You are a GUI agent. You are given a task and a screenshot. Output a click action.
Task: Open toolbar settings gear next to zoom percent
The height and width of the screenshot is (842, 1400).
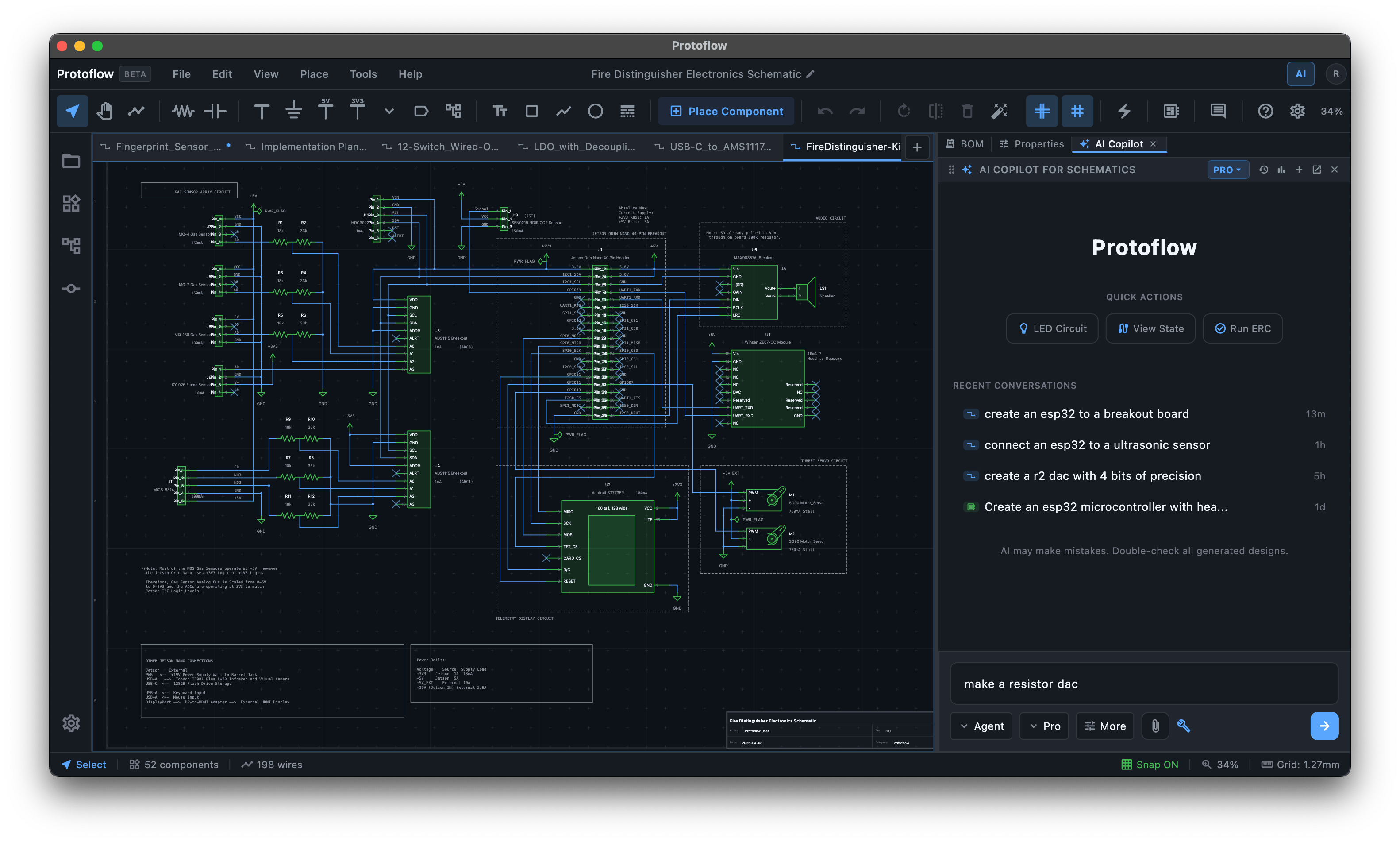point(1297,111)
